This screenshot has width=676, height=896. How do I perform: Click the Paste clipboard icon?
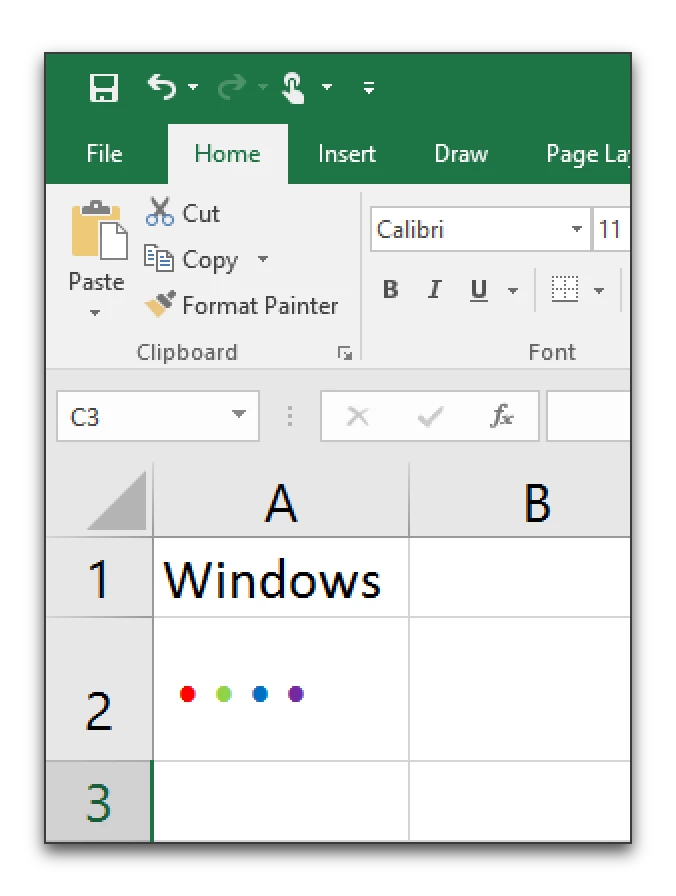[99, 230]
